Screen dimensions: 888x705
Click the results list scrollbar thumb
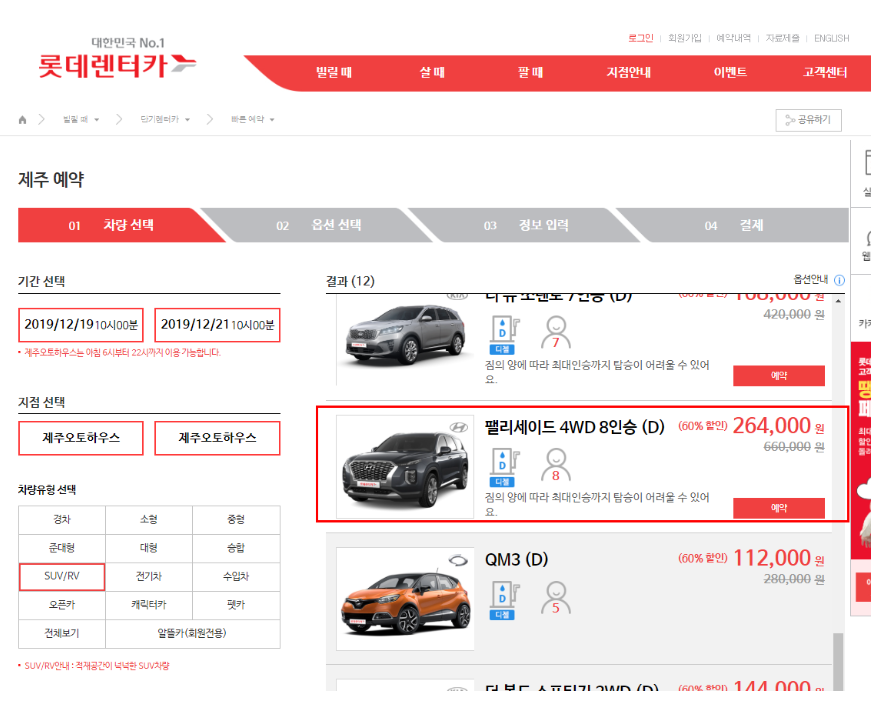coord(838,661)
